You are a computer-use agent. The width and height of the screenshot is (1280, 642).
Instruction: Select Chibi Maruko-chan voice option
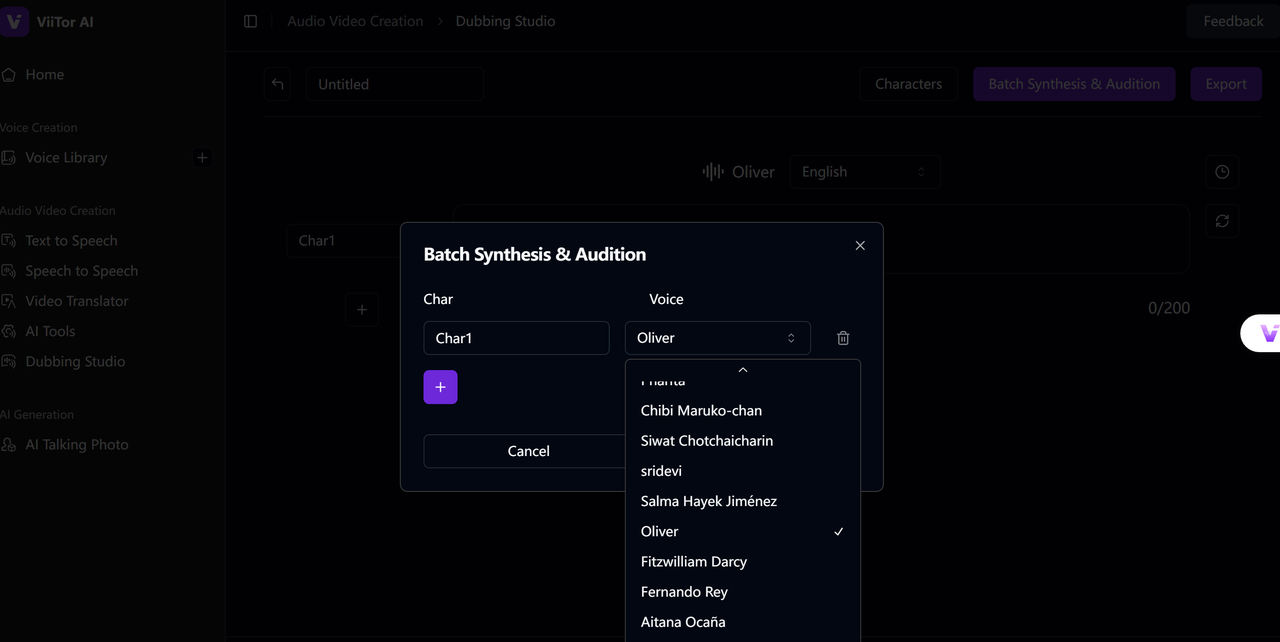(701, 411)
